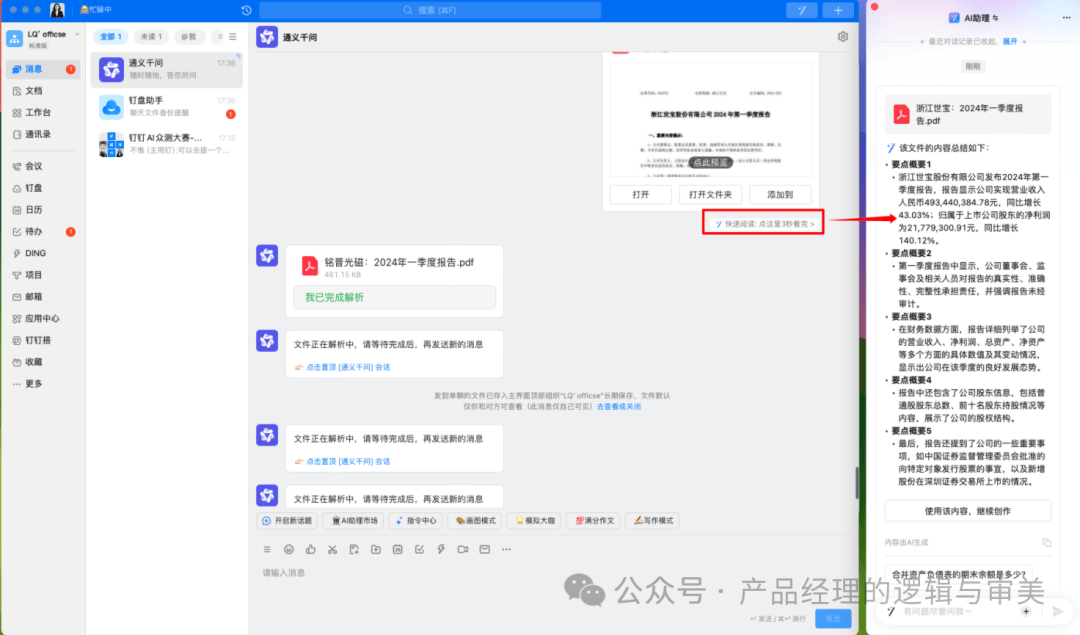Image resolution: width=1080 pixels, height=635 pixels.
Task: Open the 钉盘助手 conversation
Action: point(167,106)
